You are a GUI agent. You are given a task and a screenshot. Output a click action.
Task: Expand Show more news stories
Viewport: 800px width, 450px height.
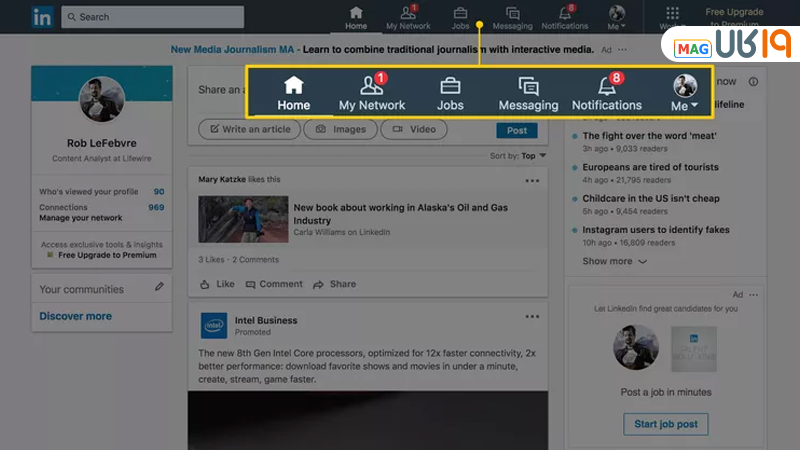tap(614, 261)
